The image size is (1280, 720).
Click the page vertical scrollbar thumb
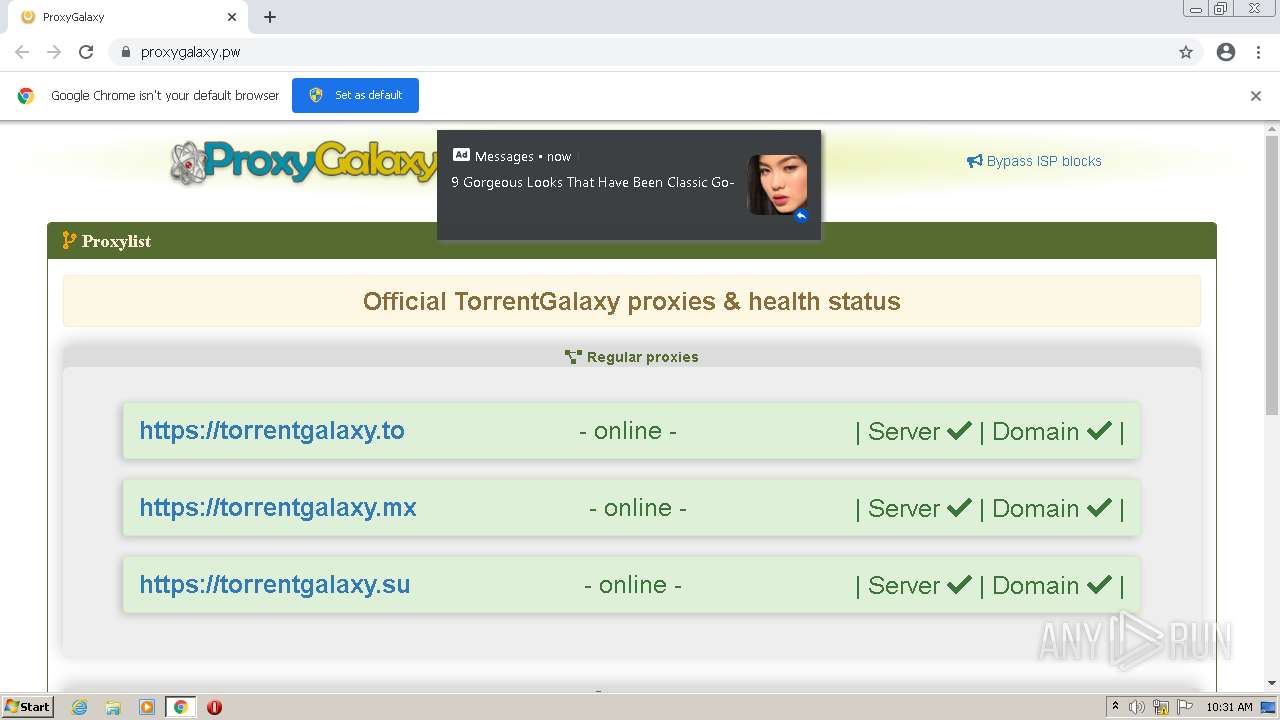point(1272,275)
